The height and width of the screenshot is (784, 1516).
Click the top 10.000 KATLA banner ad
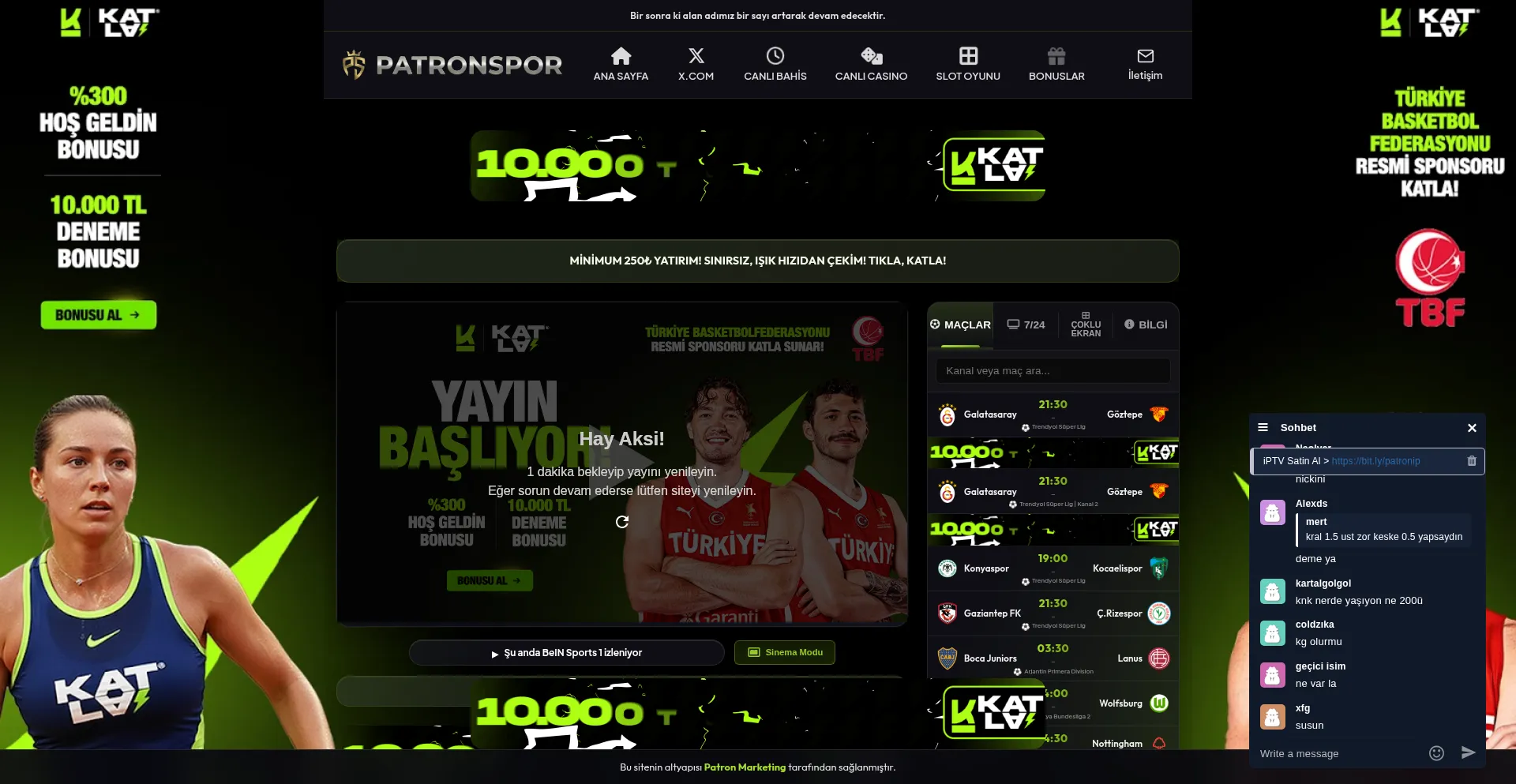click(x=757, y=166)
